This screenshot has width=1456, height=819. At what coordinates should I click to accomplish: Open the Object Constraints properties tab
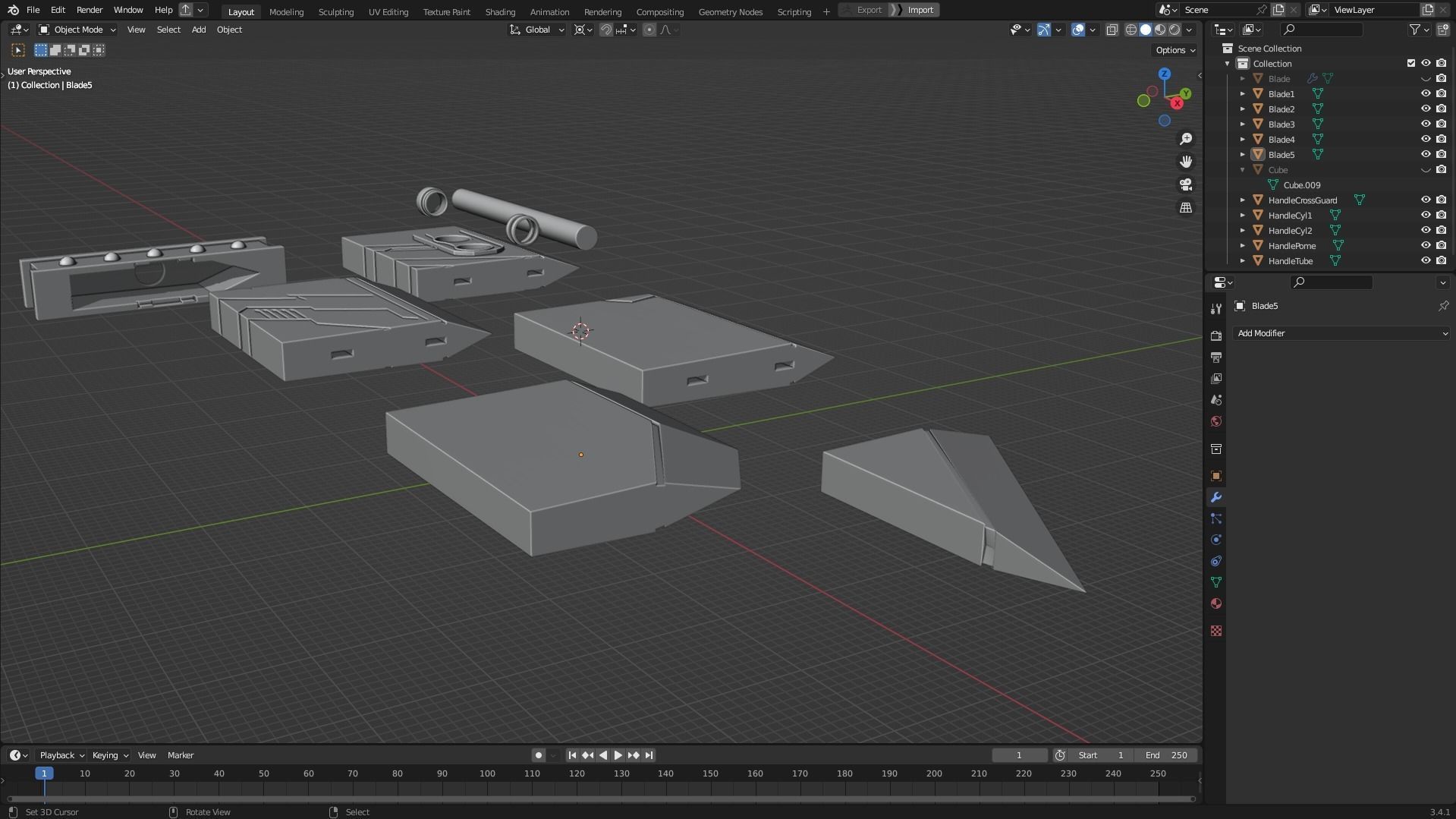[1216, 561]
